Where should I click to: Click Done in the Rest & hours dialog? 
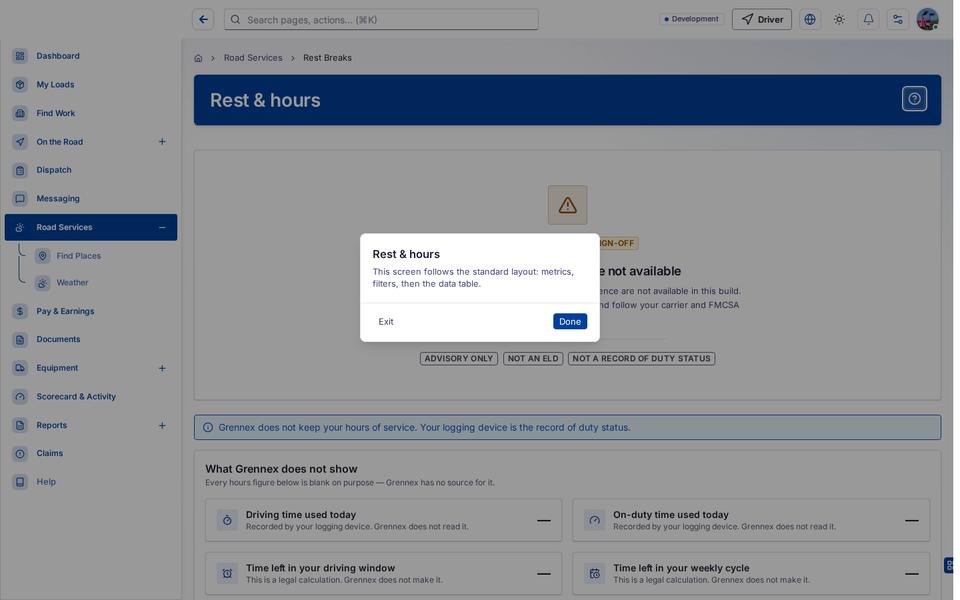tap(570, 321)
